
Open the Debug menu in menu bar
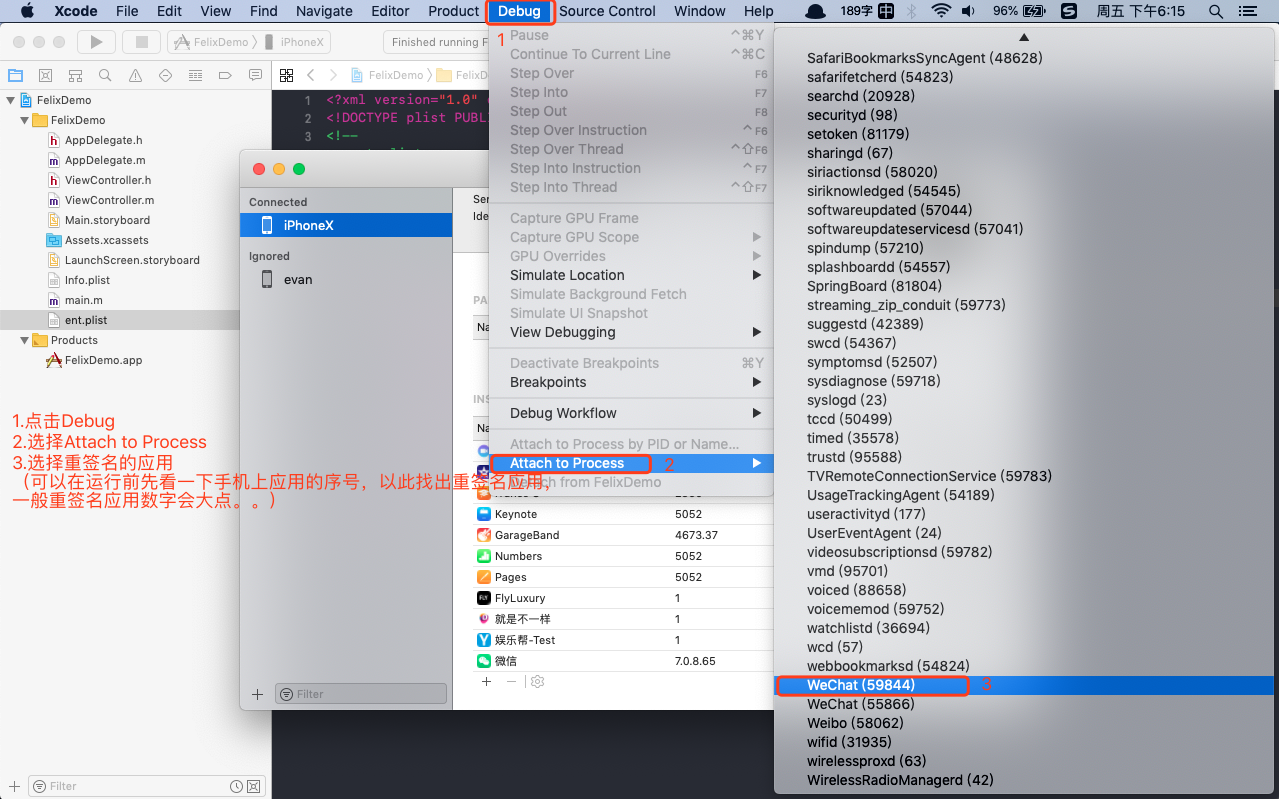pyautogui.click(x=519, y=11)
